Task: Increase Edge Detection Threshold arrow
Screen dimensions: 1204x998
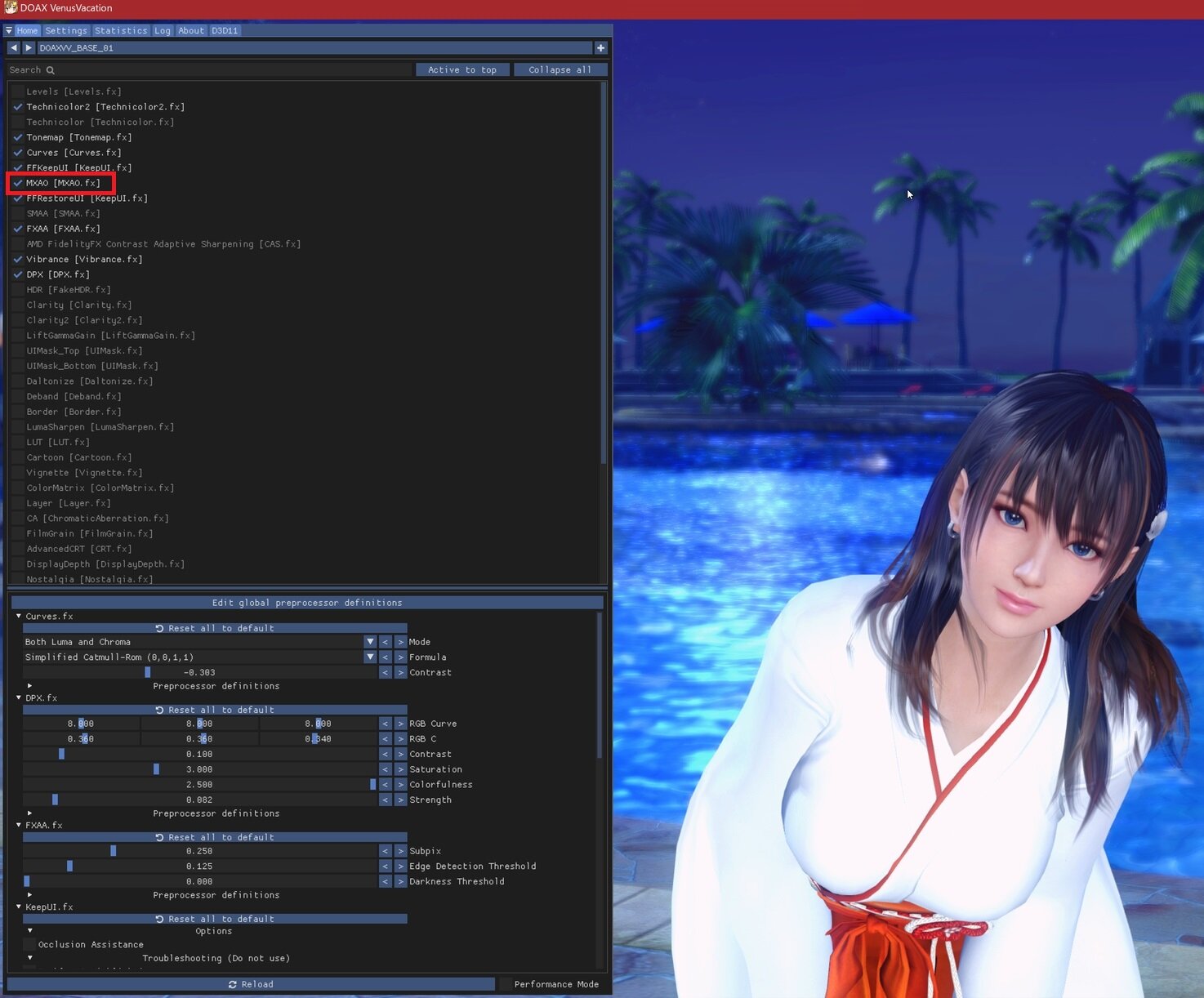Action: click(400, 867)
